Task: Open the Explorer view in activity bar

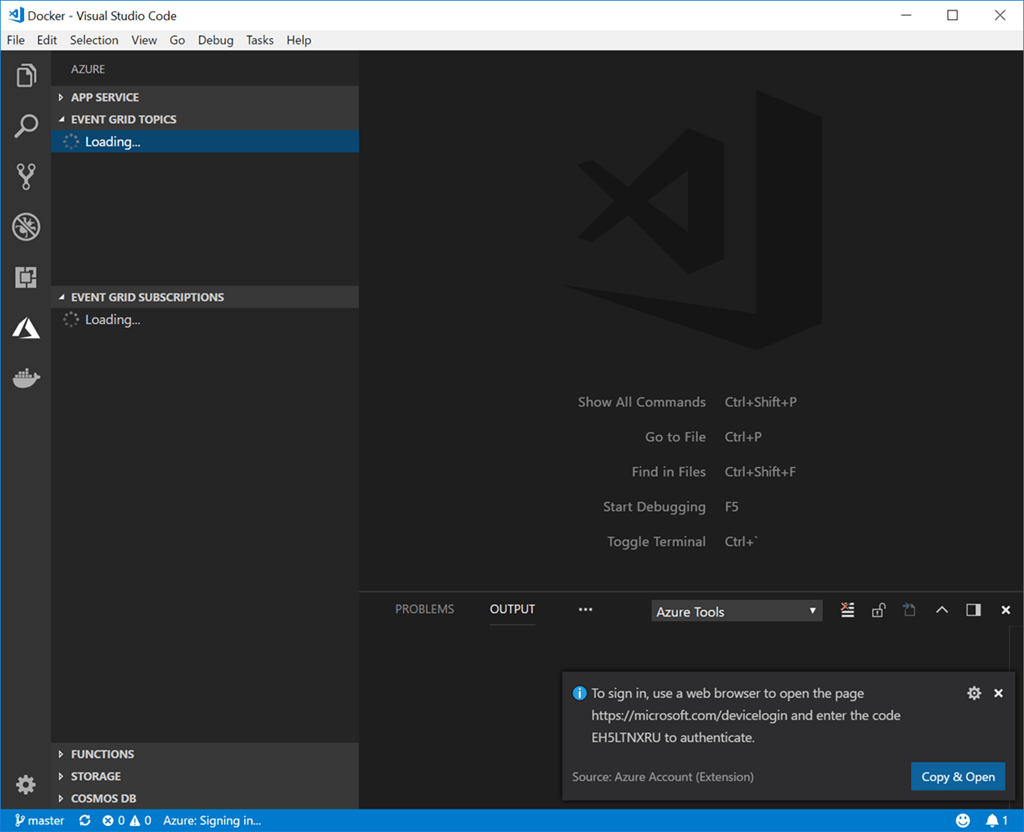Action: 26,76
